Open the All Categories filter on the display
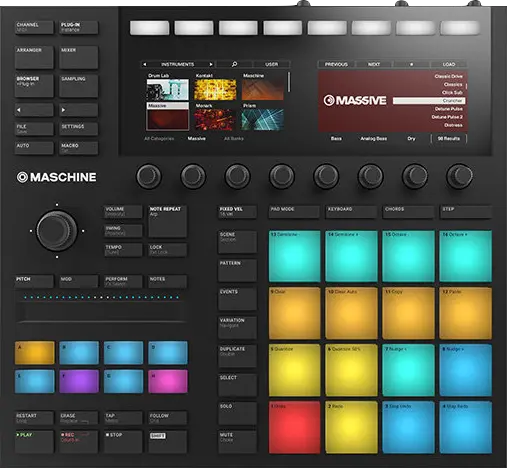 point(159,138)
